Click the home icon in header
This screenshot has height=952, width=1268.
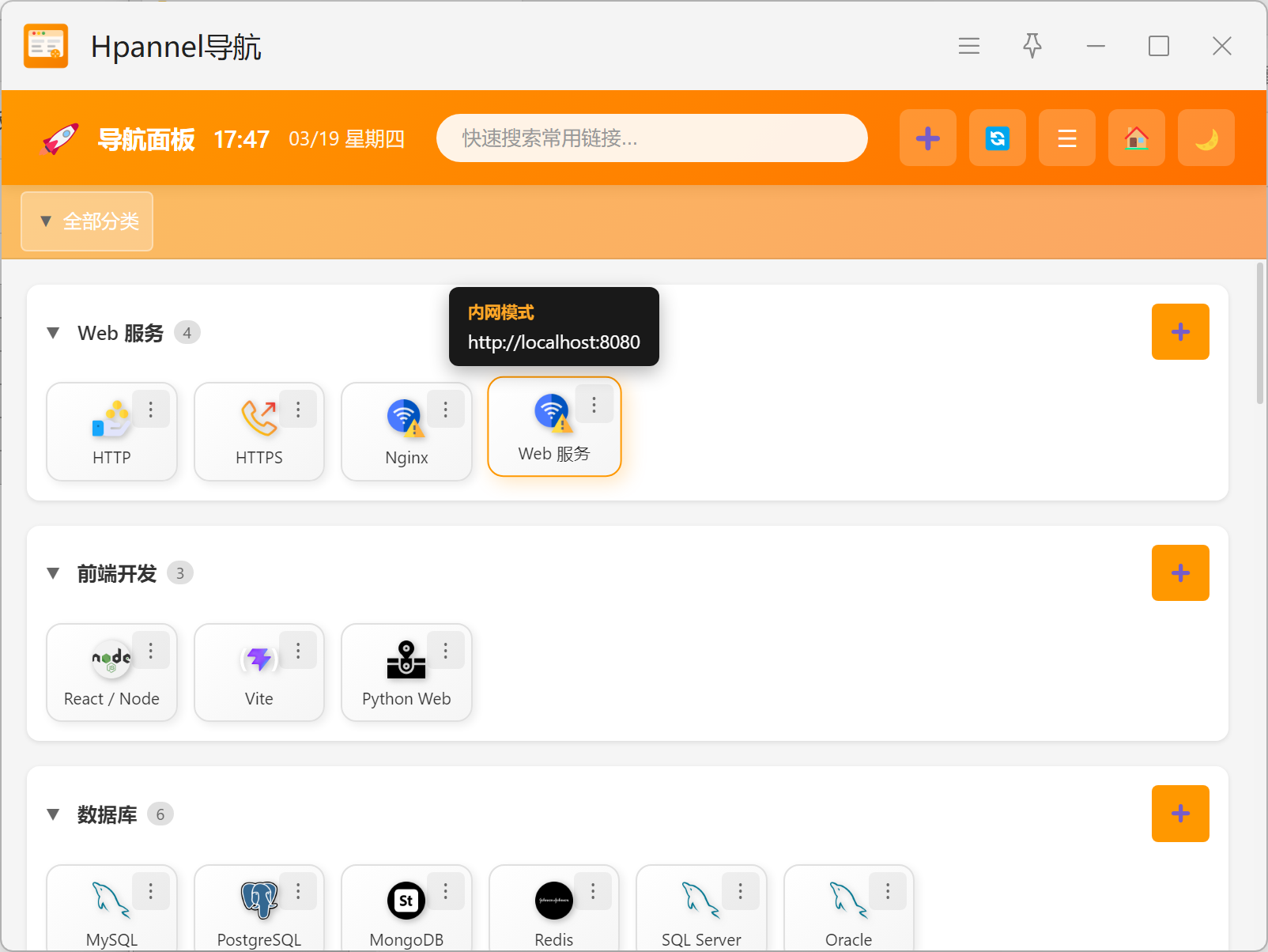click(1136, 138)
